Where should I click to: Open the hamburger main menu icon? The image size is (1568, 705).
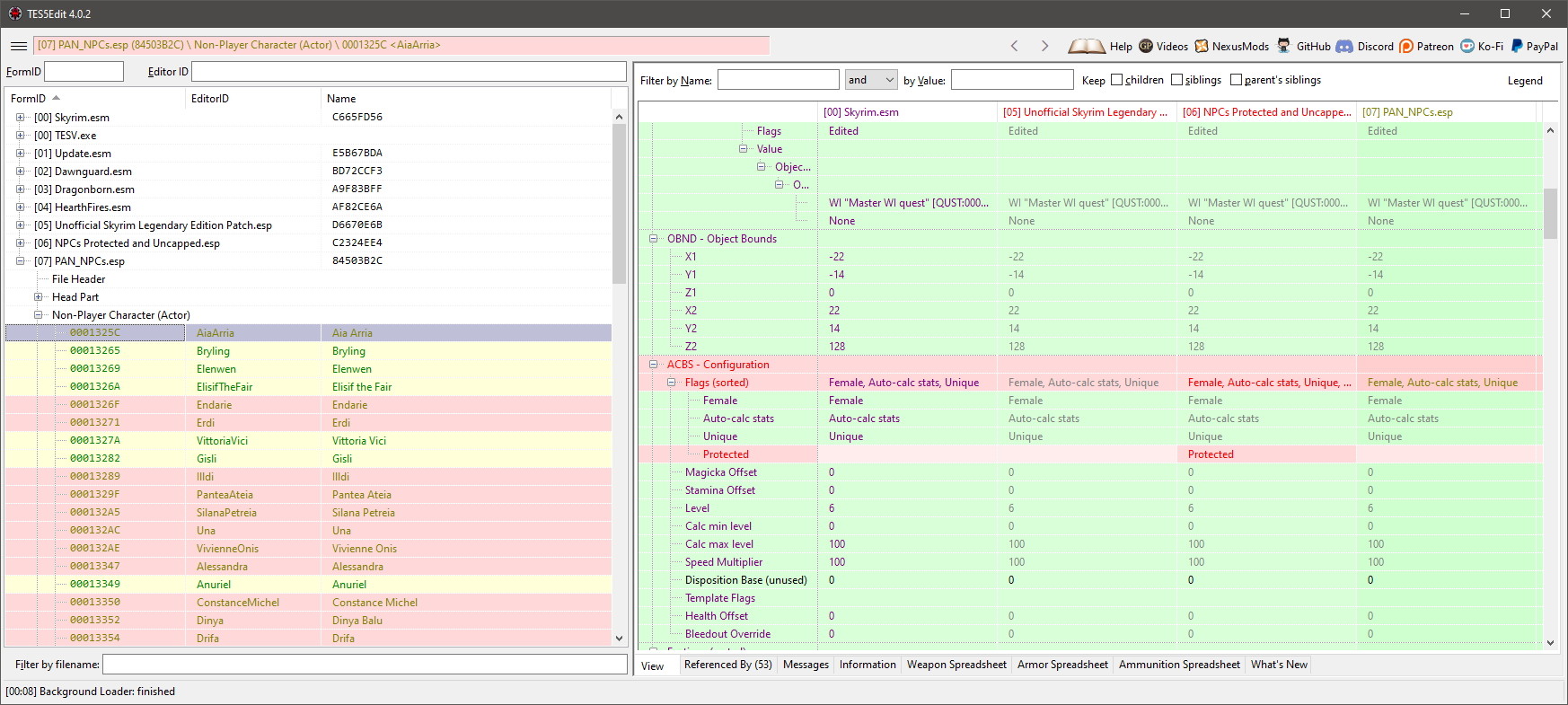point(18,46)
